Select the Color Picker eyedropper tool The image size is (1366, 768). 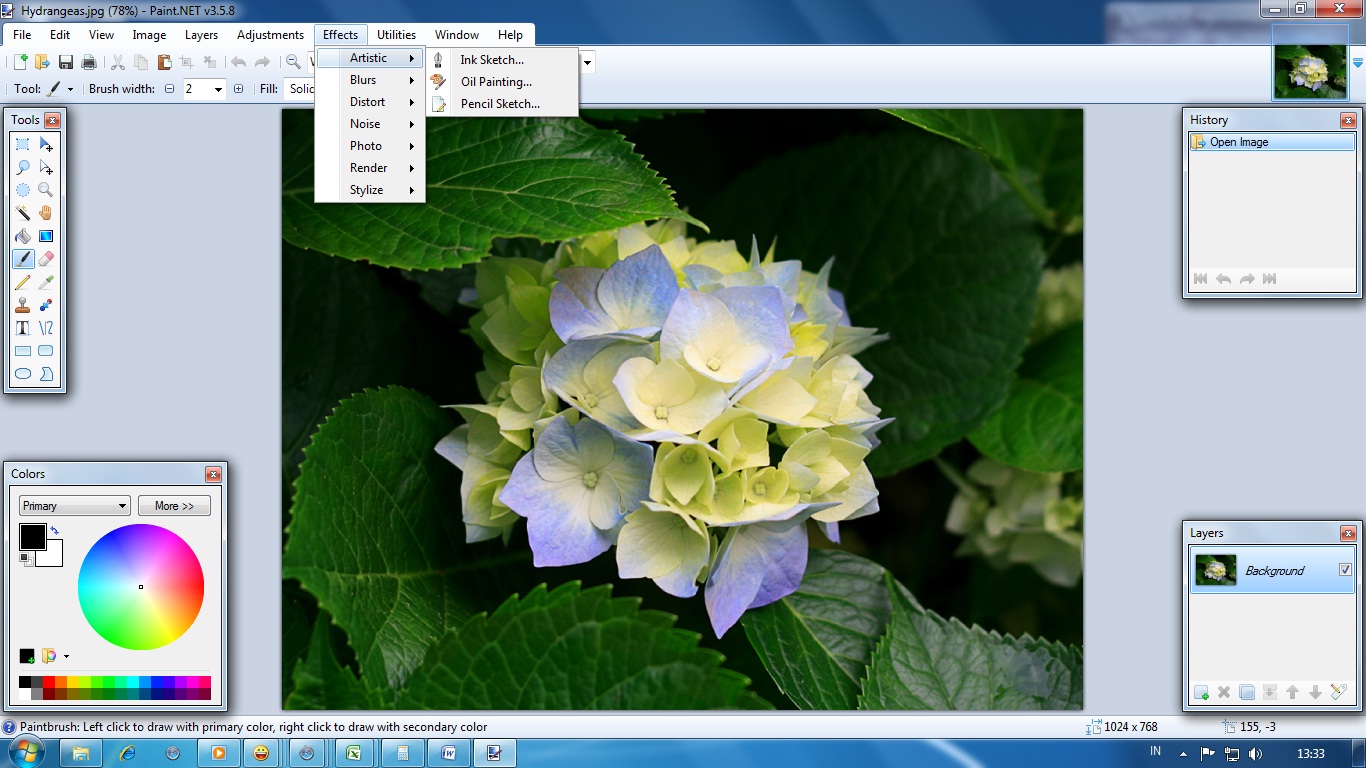point(46,283)
